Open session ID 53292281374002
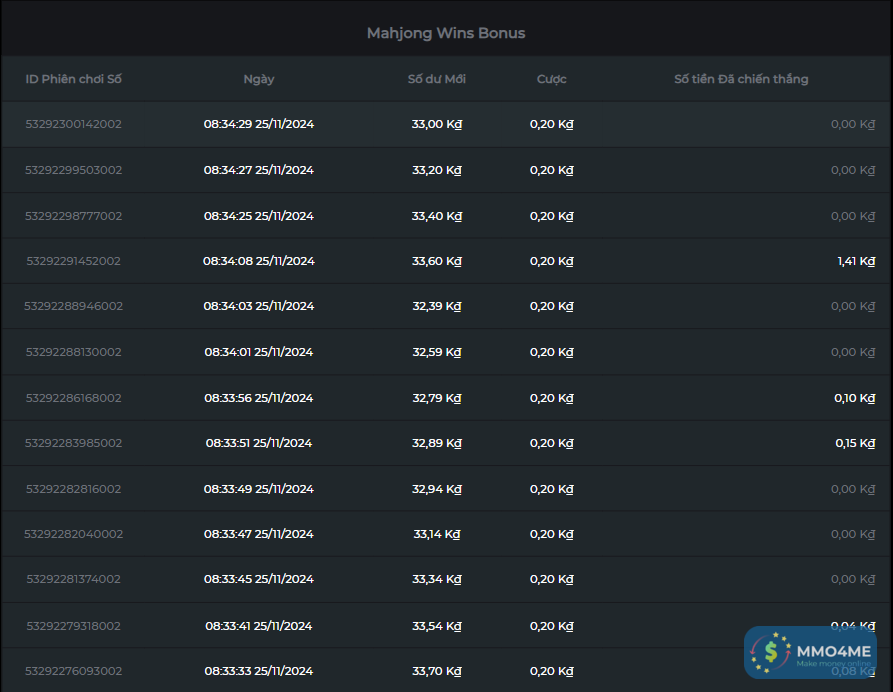 74,579
